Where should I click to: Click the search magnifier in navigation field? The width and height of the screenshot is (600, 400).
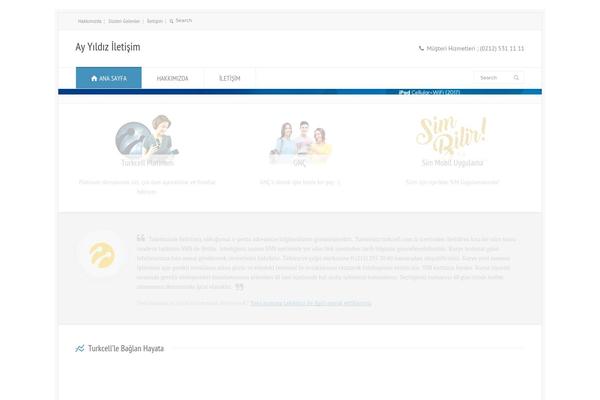coord(516,77)
